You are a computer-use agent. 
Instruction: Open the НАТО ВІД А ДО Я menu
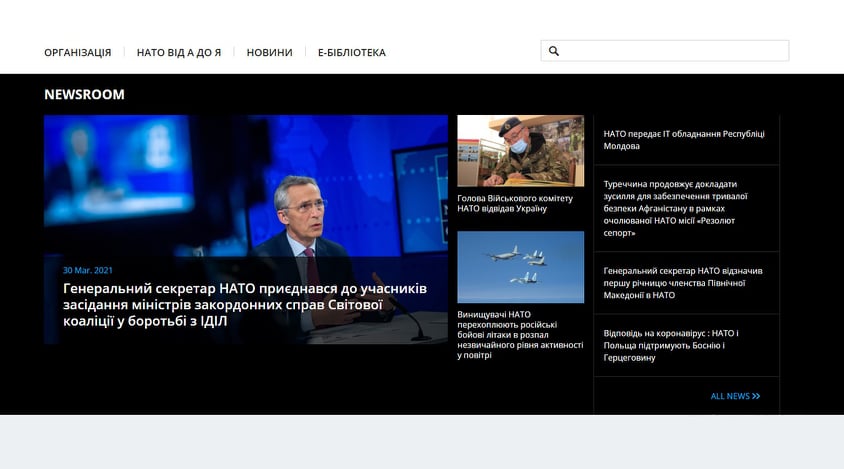[x=179, y=52]
